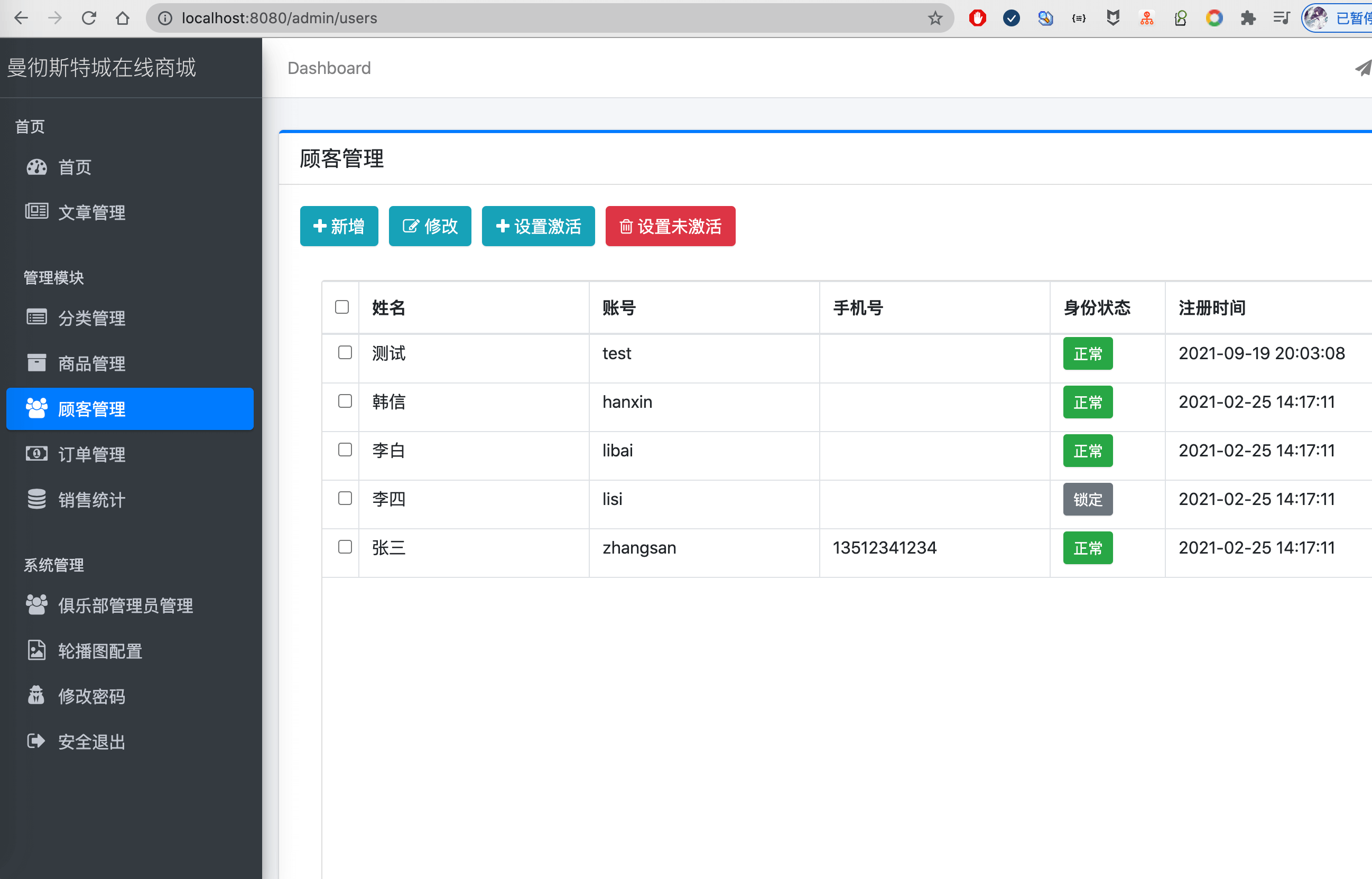Go to 商品管理 in the sidebar
Viewport: 1372px width, 879px height.
pos(130,363)
